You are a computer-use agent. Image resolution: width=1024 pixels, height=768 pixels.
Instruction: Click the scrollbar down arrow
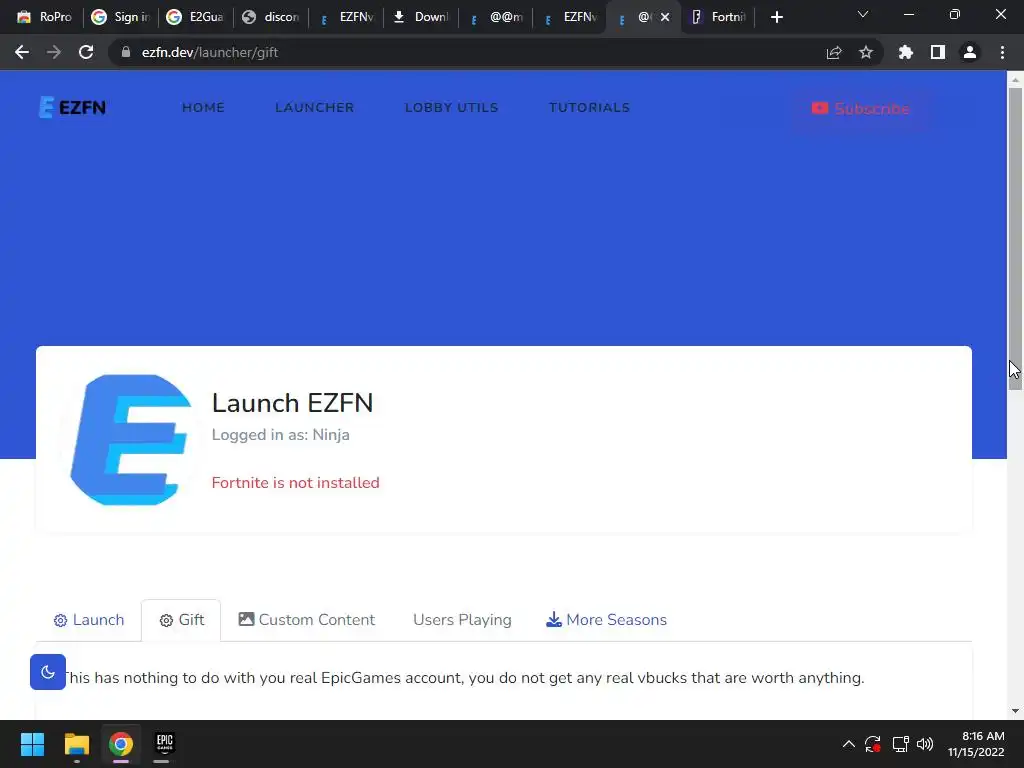(1015, 711)
